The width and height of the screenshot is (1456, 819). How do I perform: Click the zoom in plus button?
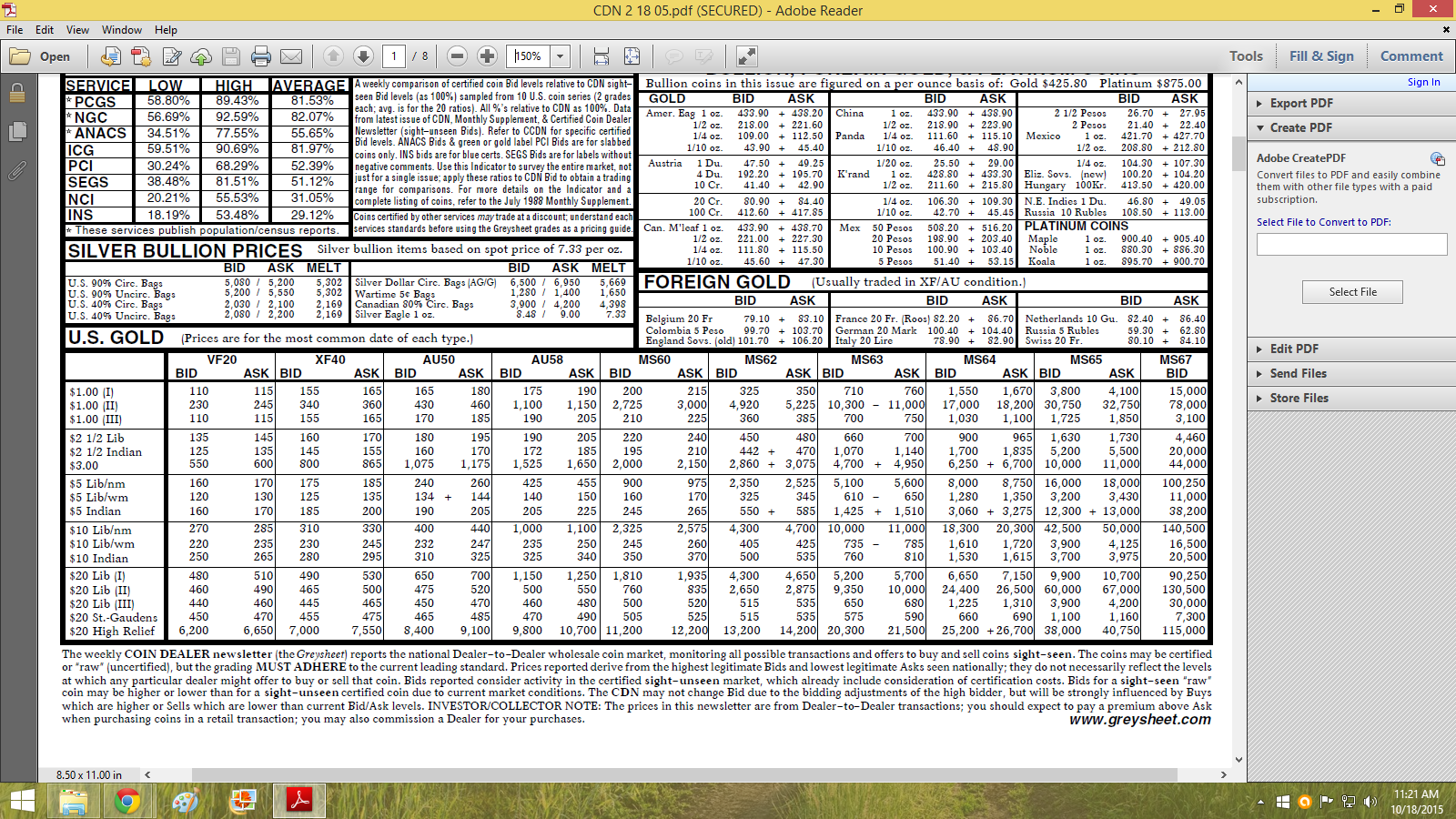pyautogui.click(x=487, y=56)
